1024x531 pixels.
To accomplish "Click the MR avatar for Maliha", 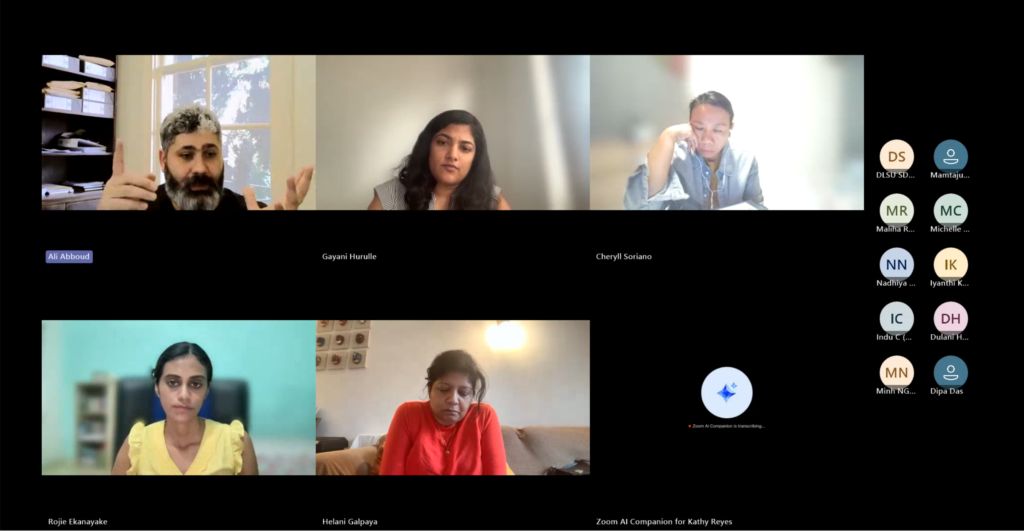I will (896, 210).
